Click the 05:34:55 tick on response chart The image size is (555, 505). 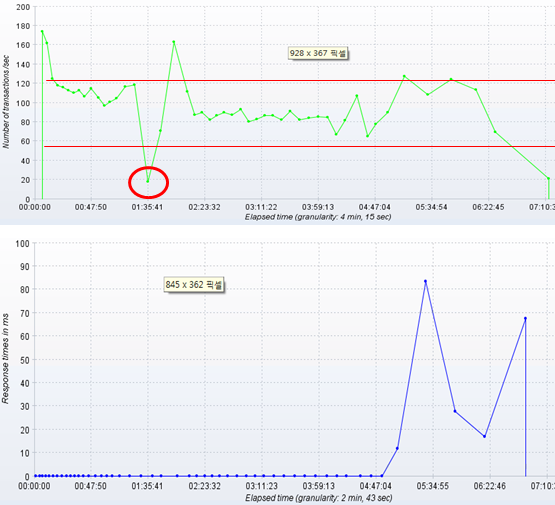coord(433,486)
